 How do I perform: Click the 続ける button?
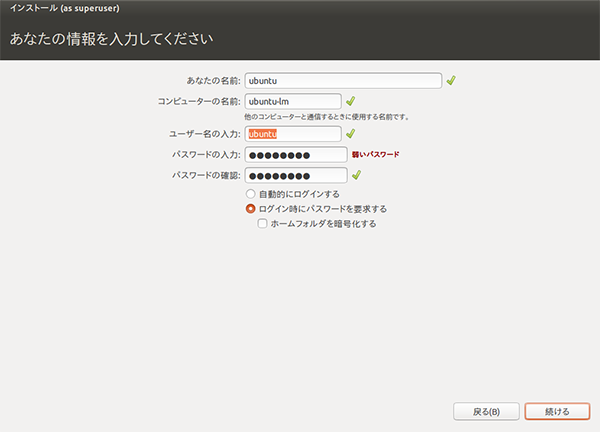click(557, 412)
